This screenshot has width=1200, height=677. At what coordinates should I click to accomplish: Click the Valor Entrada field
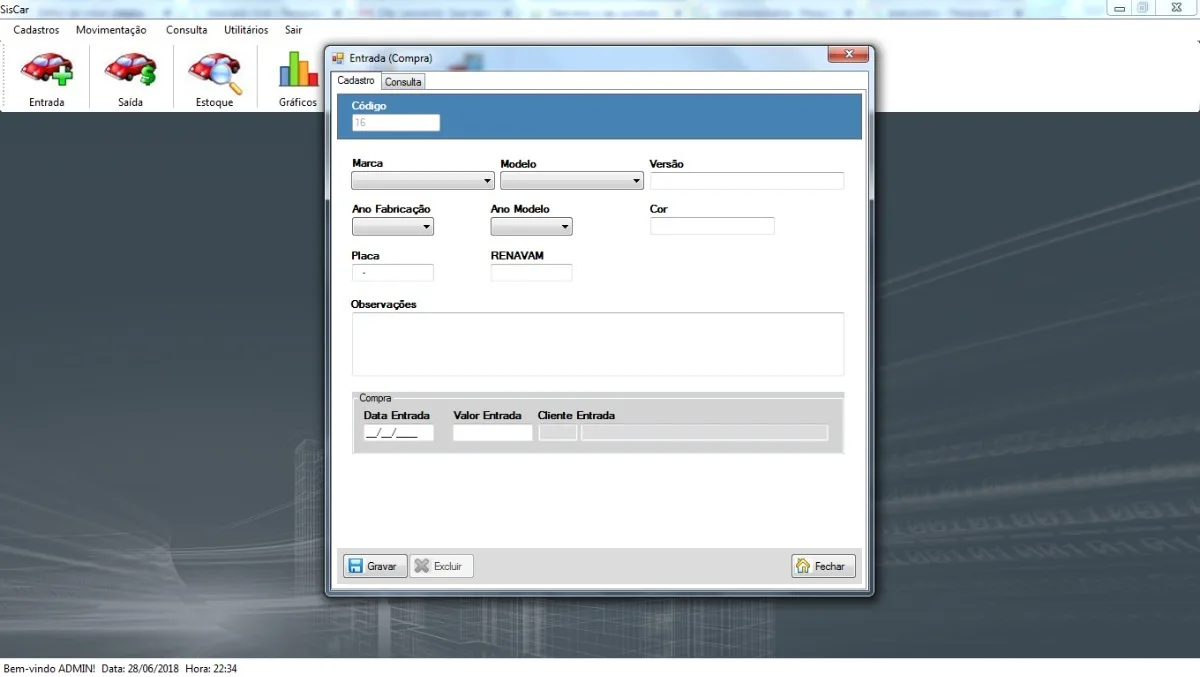[493, 433]
